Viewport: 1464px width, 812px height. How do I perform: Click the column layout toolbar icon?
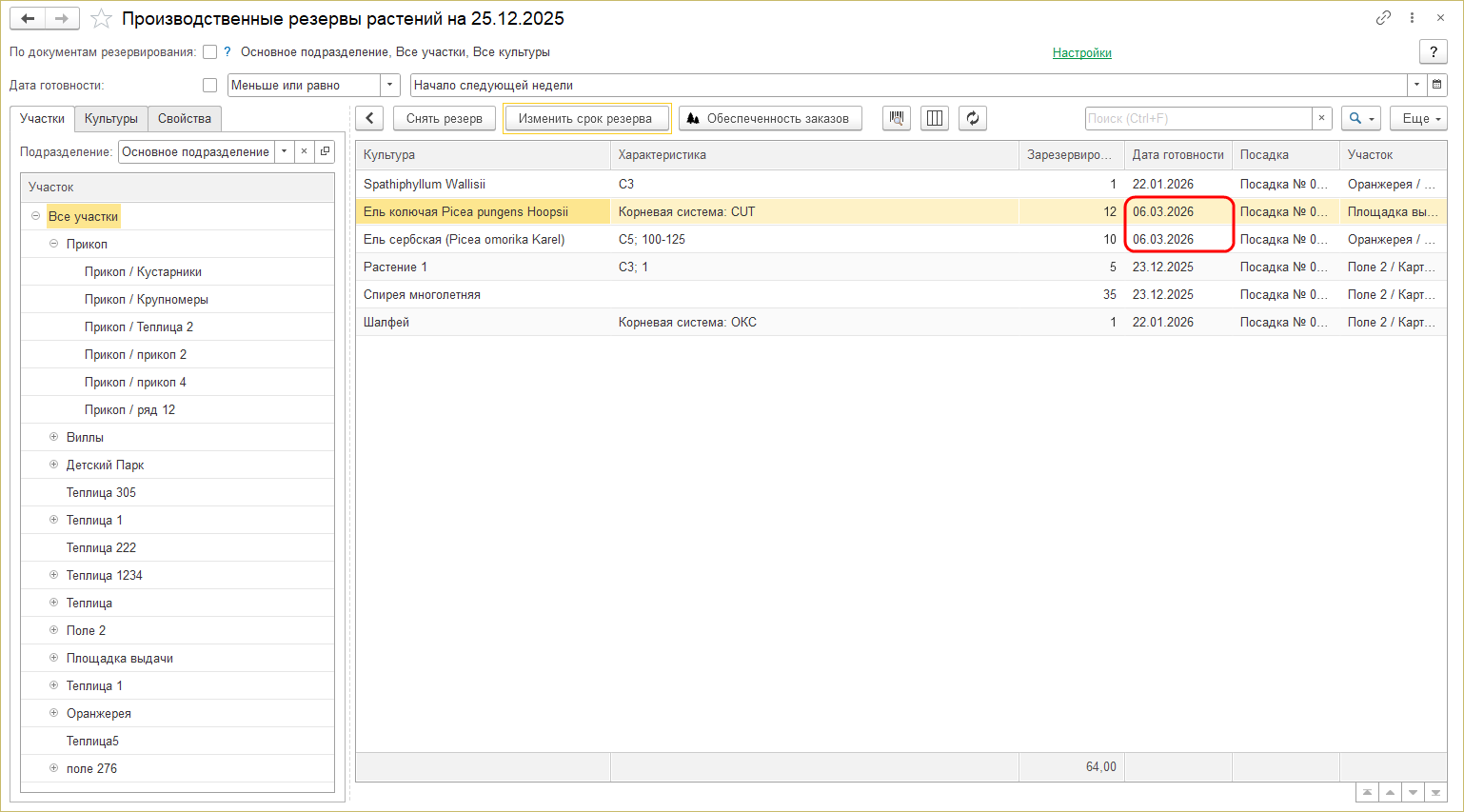coord(935,118)
